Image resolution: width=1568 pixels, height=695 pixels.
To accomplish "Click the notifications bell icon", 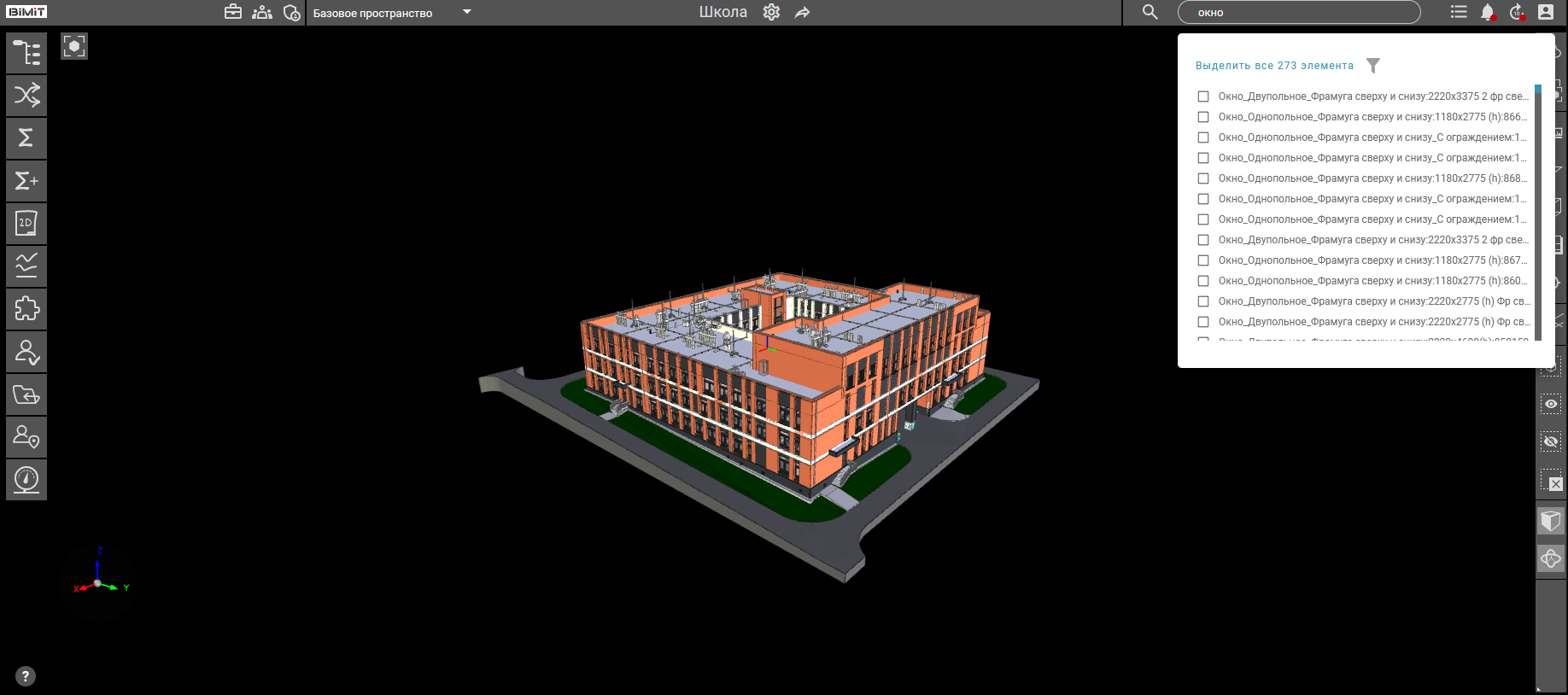I will (1487, 12).
